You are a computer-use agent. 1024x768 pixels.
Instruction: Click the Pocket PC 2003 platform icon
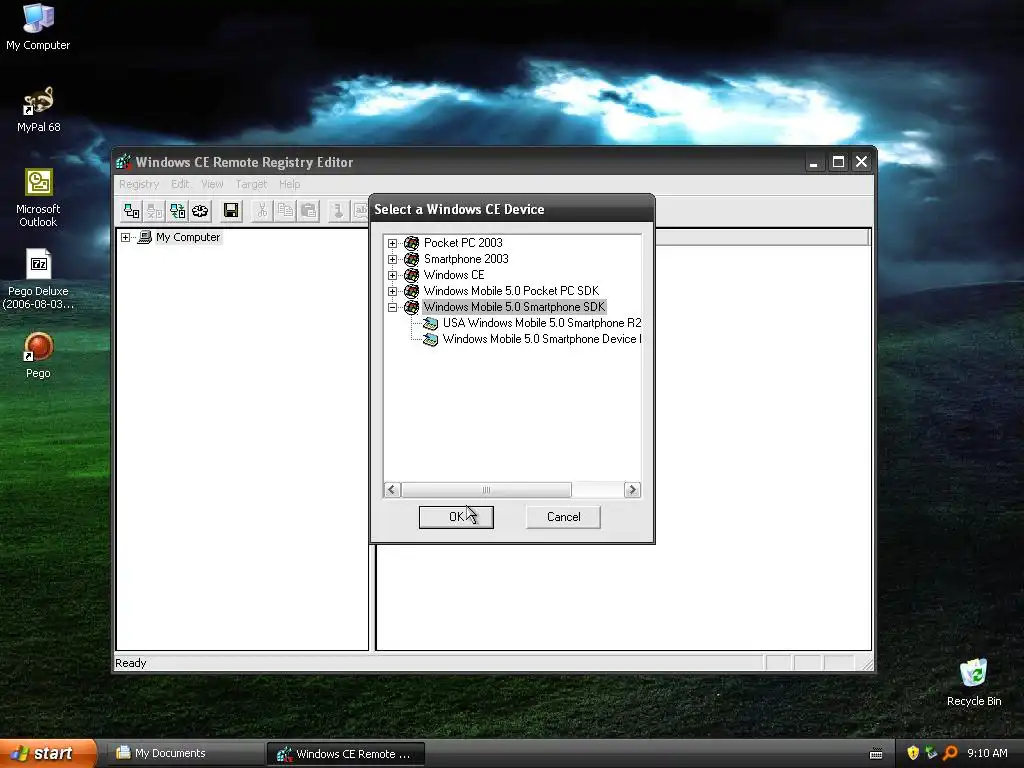click(x=411, y=243)
